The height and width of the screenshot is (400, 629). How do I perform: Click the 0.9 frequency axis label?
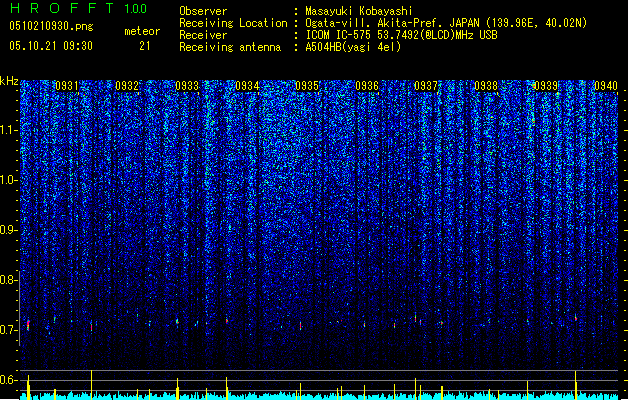(8, 230)
